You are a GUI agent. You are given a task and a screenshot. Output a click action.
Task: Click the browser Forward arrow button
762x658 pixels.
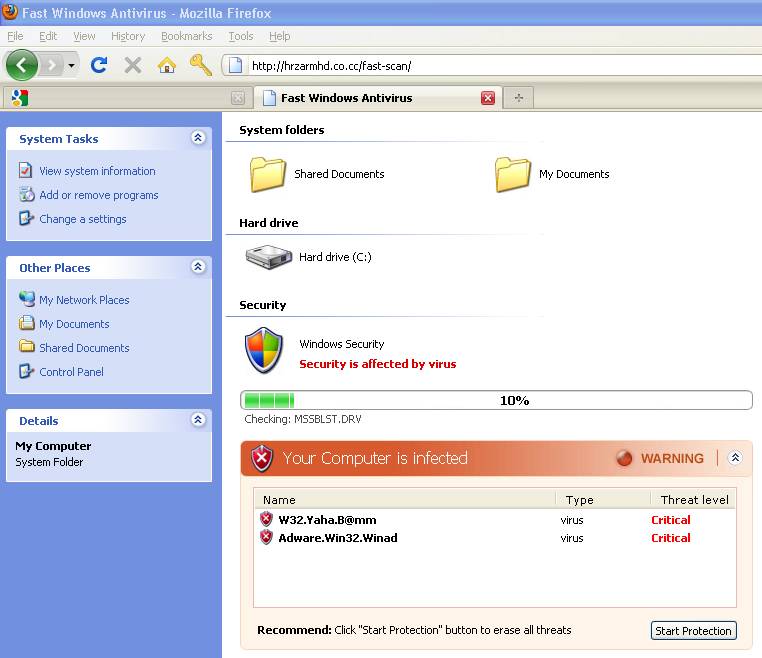(x=52, y=65)
